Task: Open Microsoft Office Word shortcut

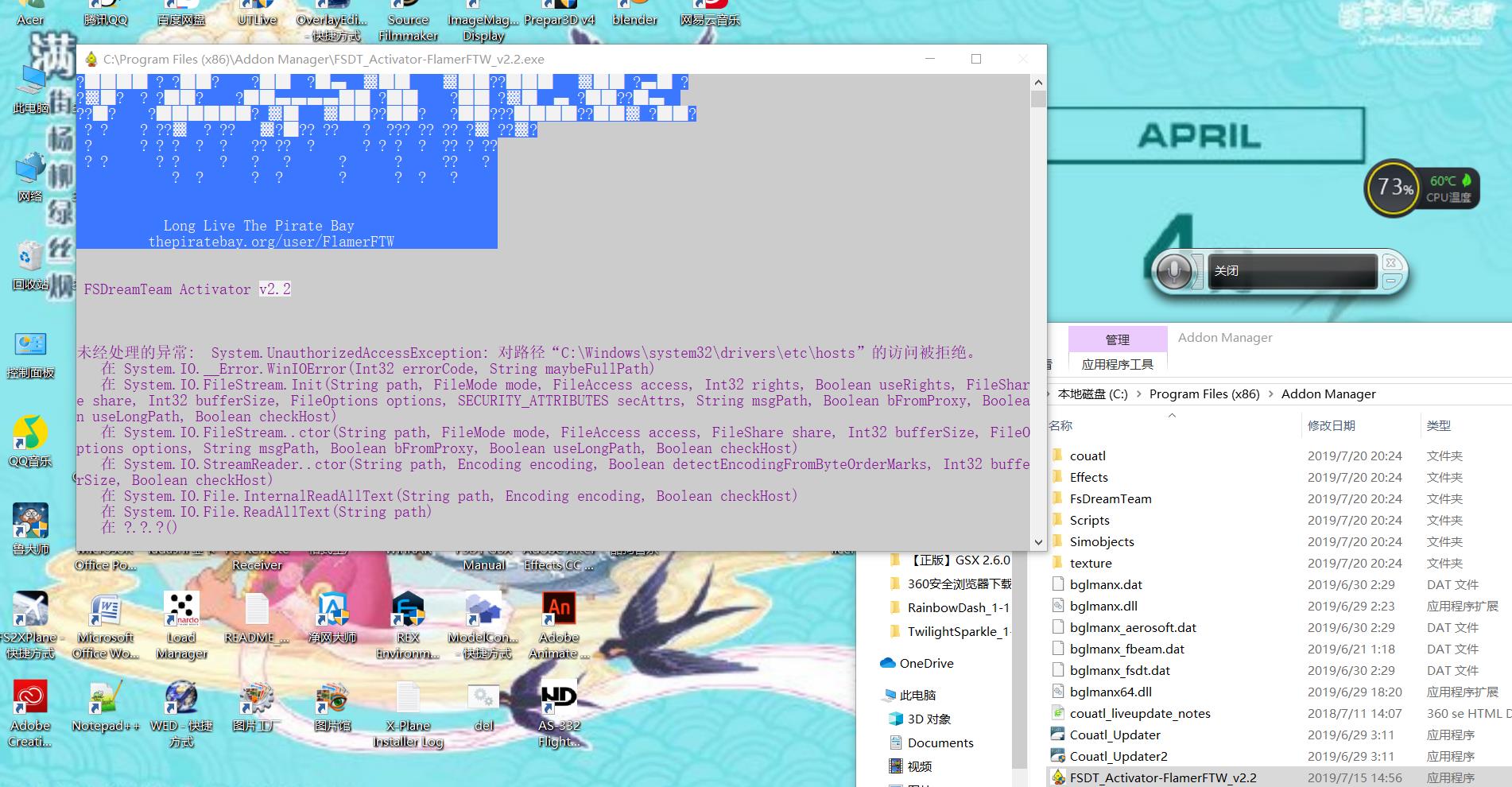Action: pos(105,626)
